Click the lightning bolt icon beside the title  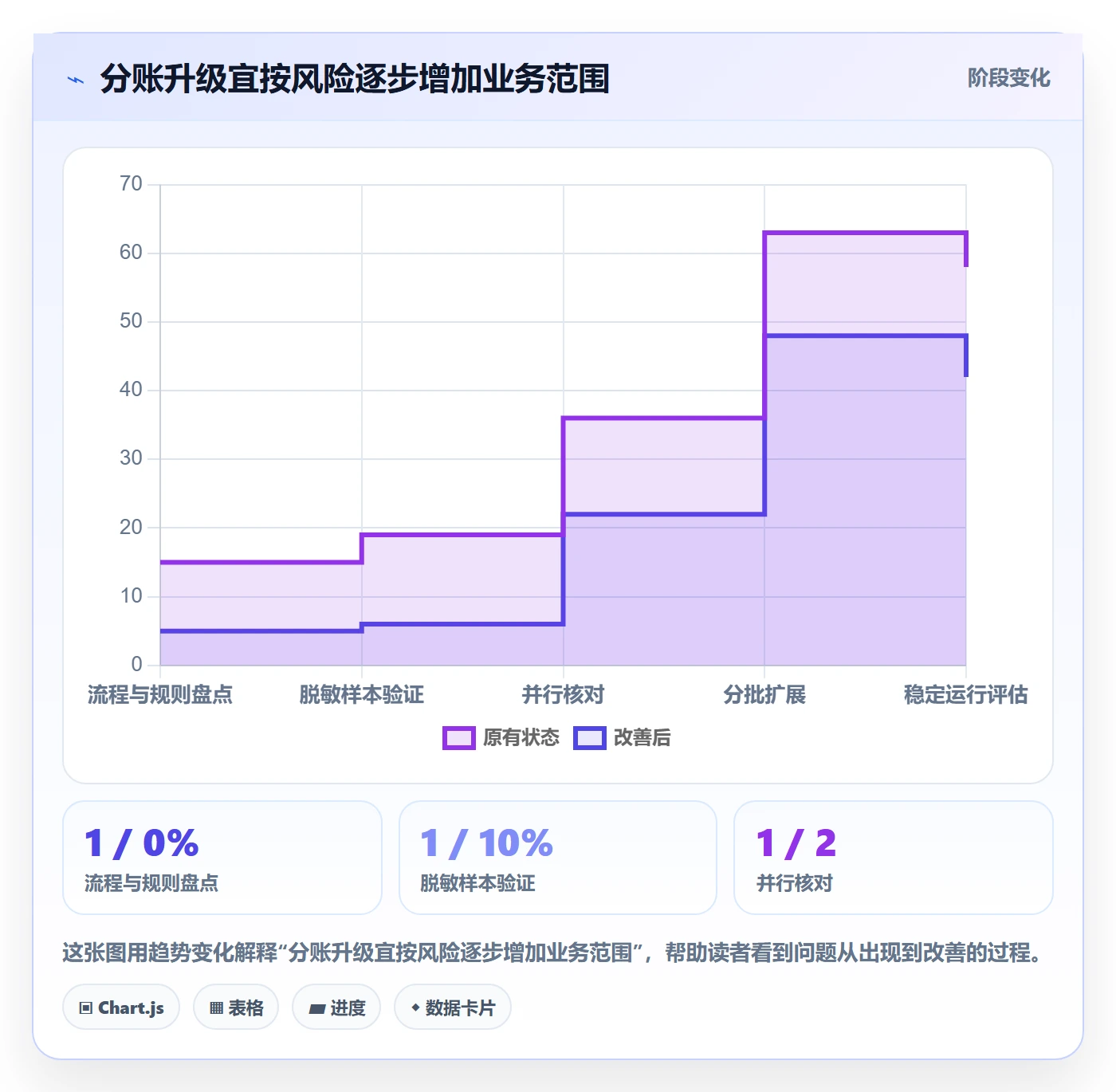76,80
